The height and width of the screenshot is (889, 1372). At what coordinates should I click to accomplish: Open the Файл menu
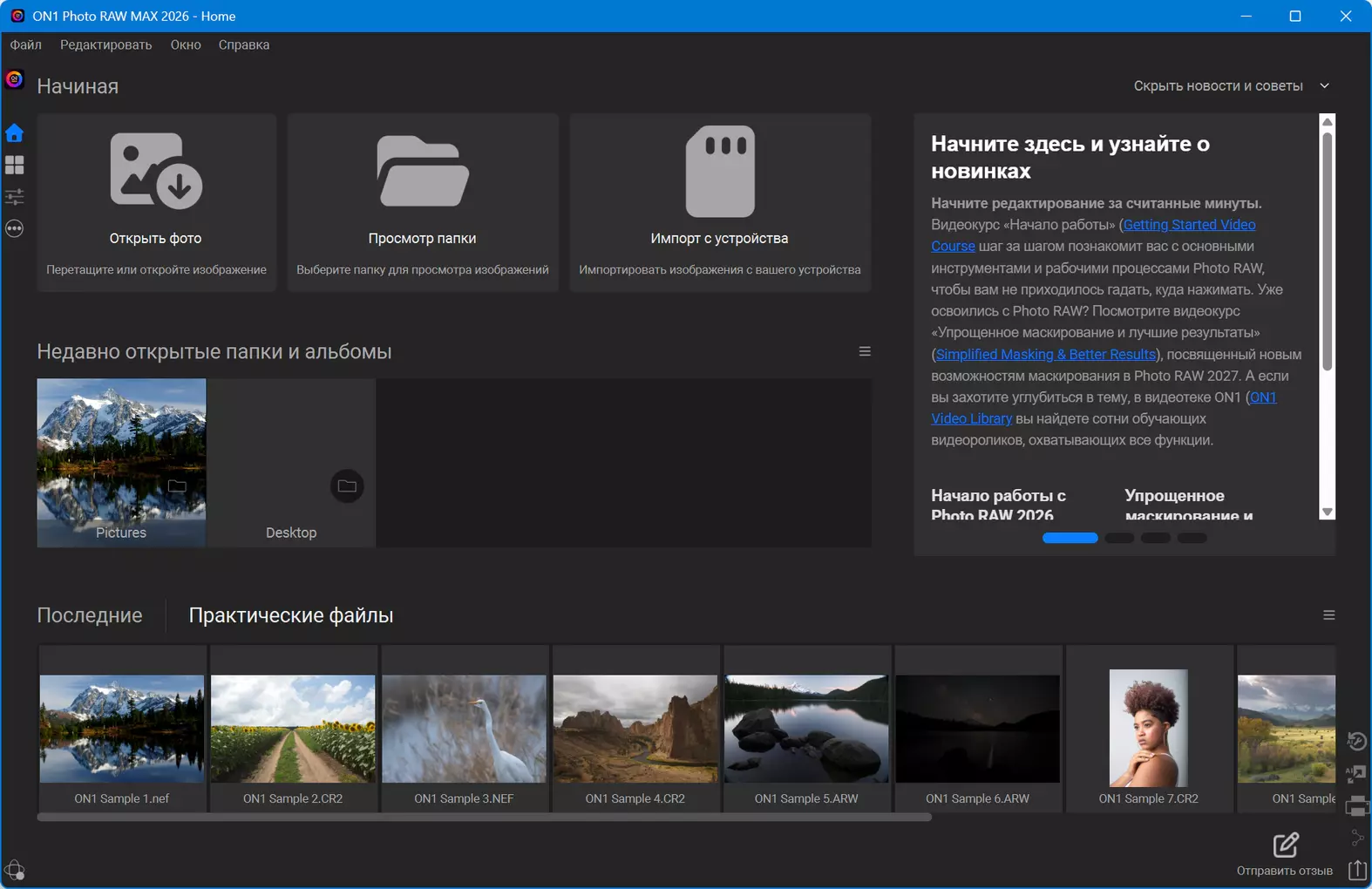(x=26, y=44)
